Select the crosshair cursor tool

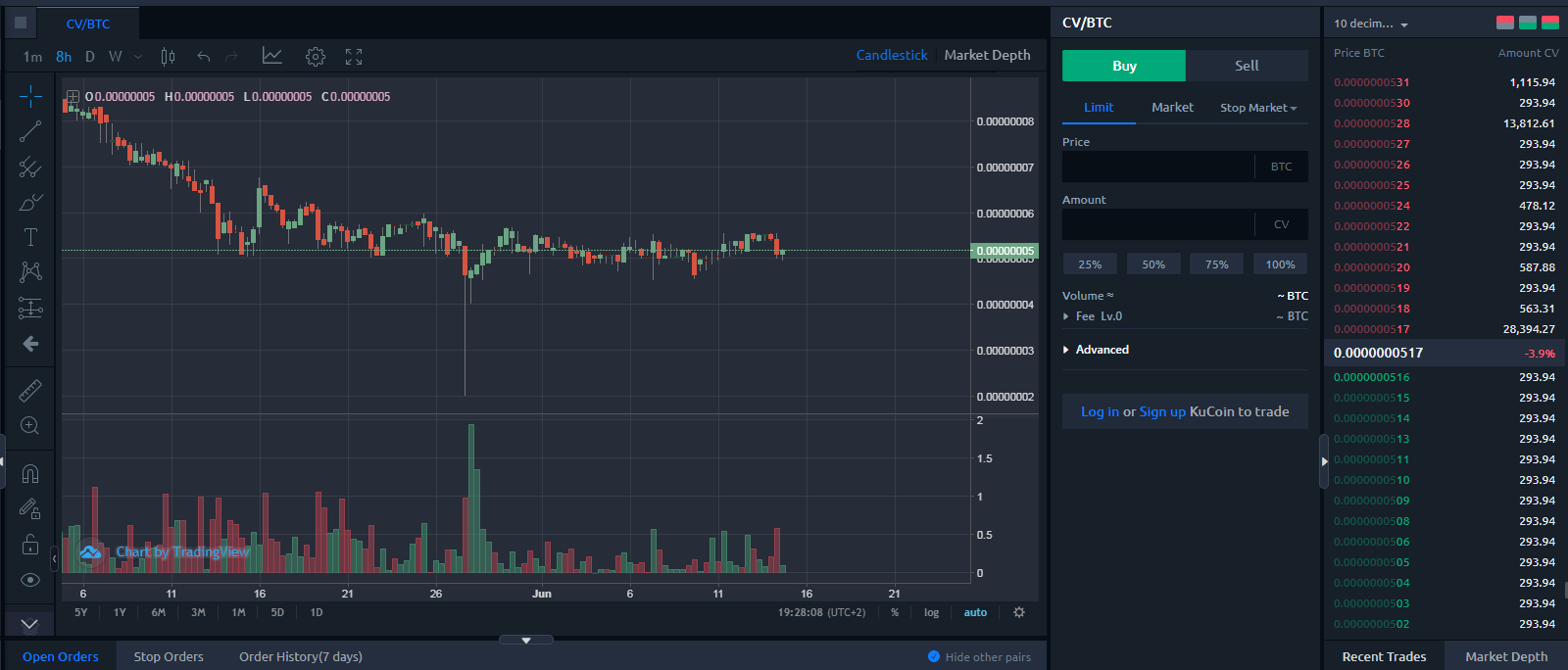30,96
